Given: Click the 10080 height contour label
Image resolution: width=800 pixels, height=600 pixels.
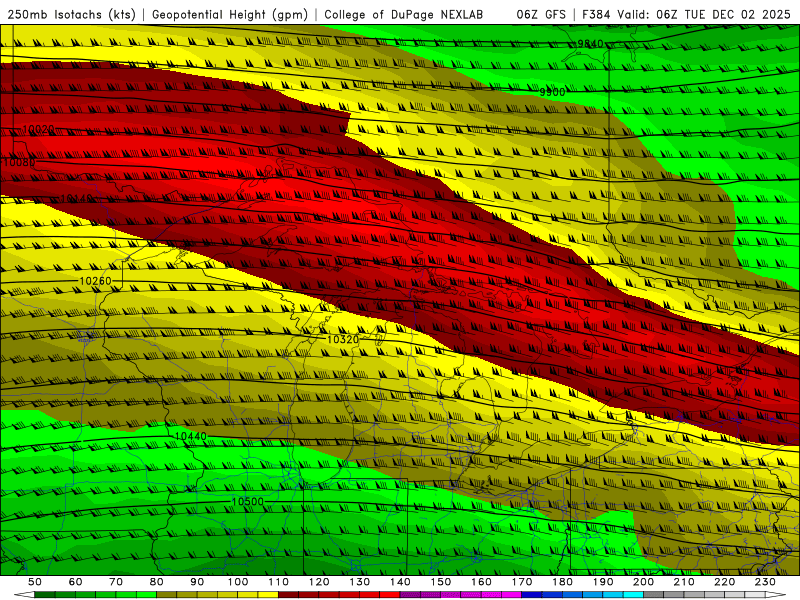Looking at the screenshot, I should tap(19, 163).
